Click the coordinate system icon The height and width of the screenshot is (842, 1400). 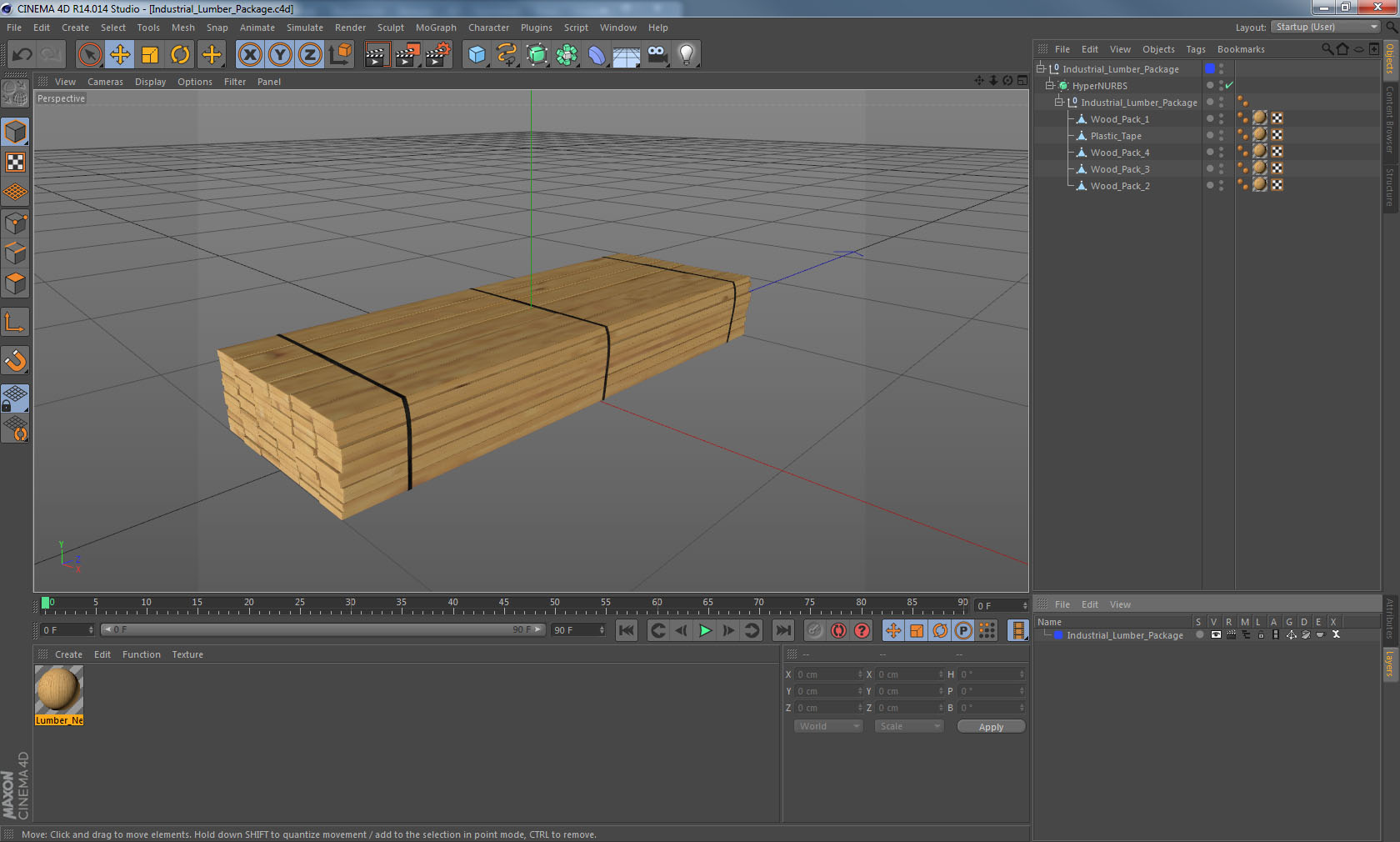340,55
